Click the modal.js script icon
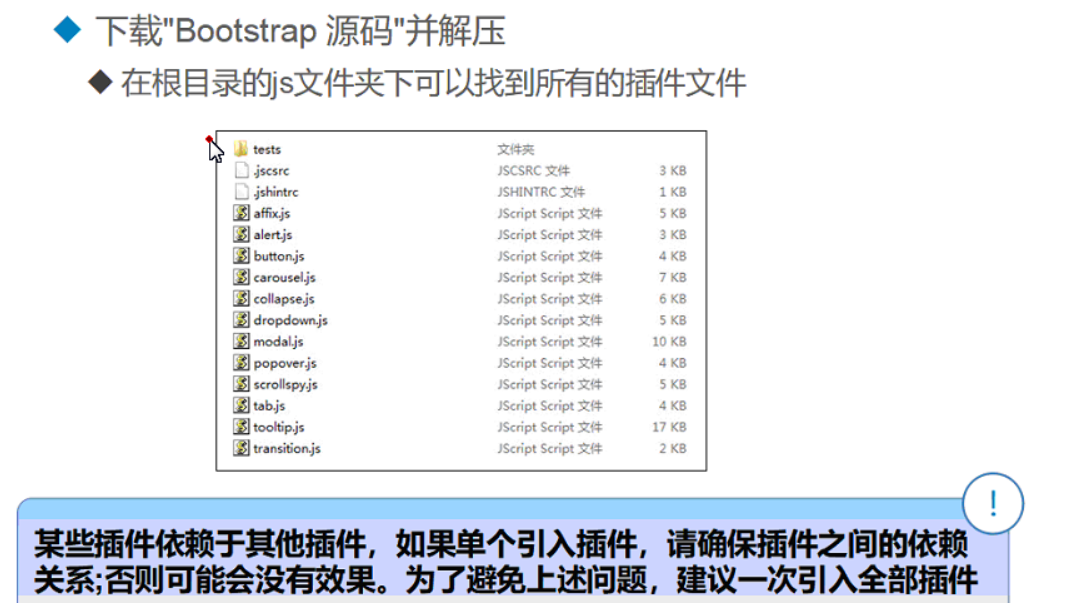The image size is (1070, 603). tap(241, 341)
